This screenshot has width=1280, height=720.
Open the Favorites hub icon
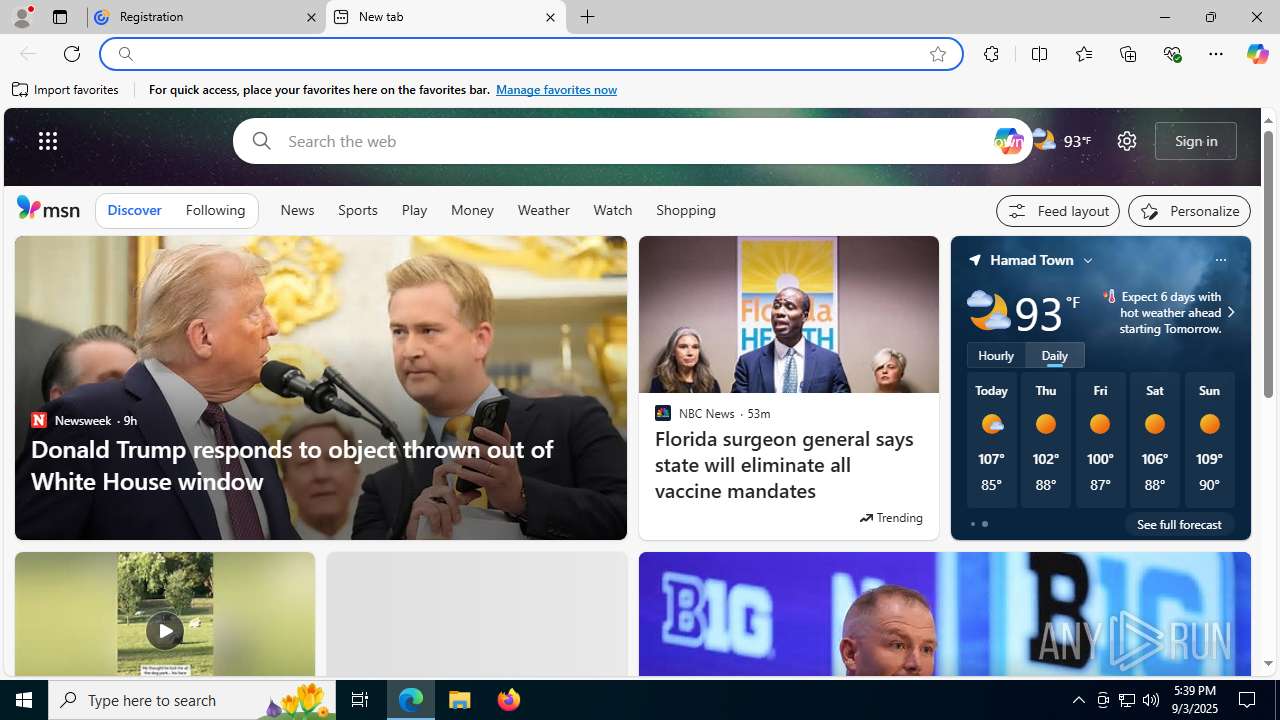tap(1083, 54)
